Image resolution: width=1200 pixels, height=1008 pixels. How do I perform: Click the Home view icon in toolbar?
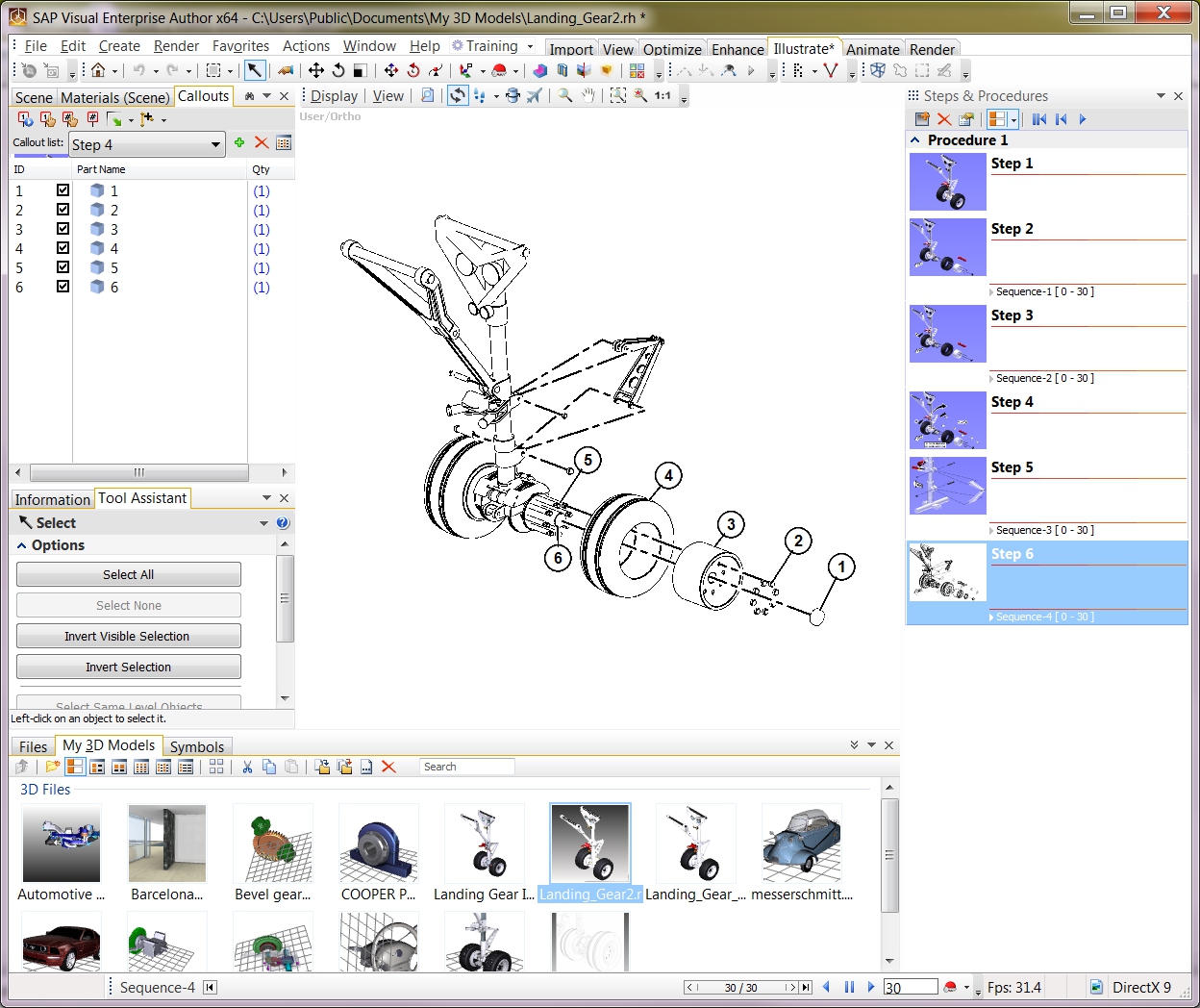pos(98,70)
